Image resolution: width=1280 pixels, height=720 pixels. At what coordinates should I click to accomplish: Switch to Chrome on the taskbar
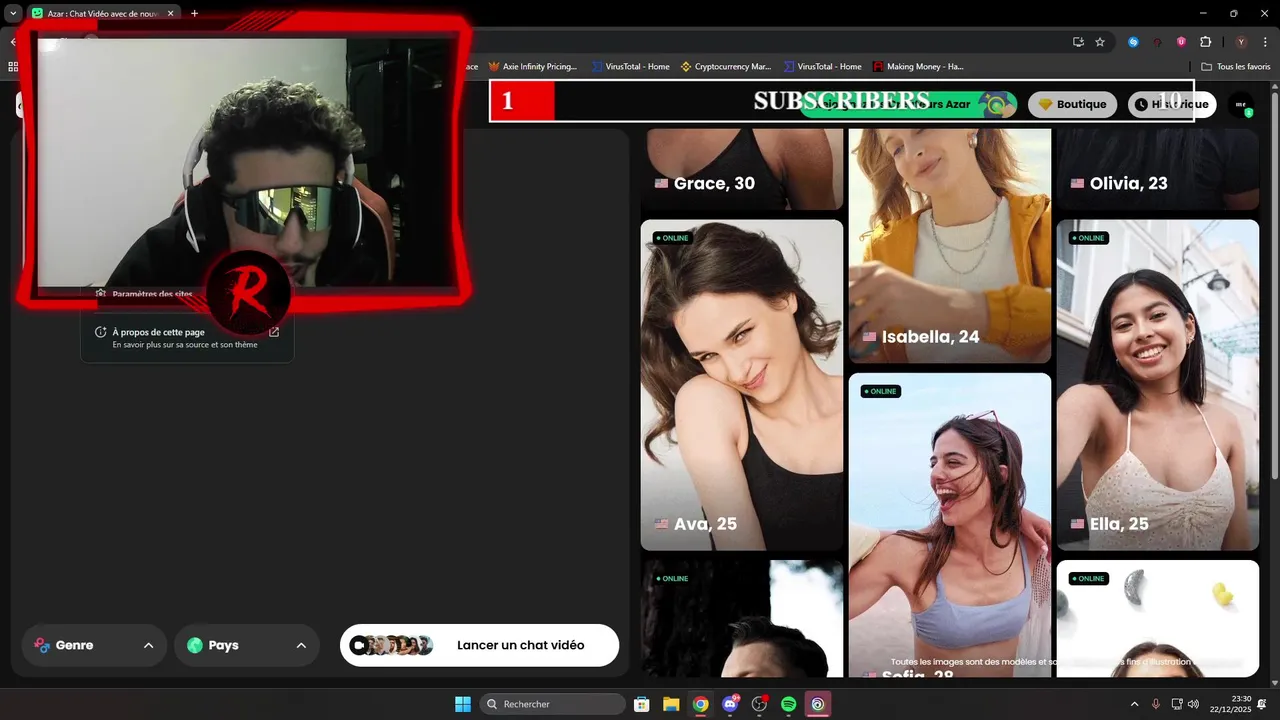701,704
